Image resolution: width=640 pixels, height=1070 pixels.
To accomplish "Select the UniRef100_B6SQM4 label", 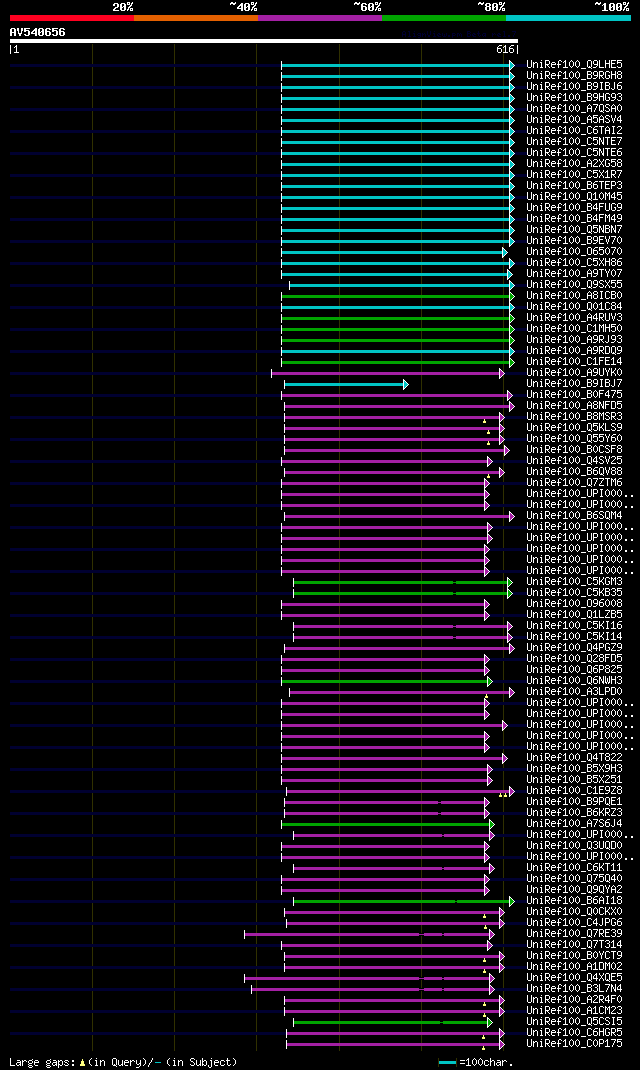I will pyautogui.click(x=574, y=515).
